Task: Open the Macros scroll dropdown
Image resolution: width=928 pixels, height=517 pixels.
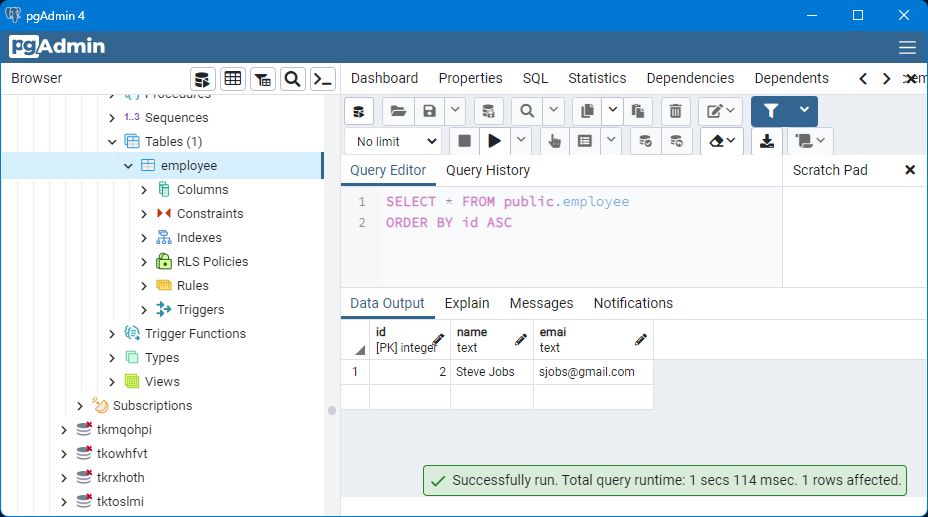Action: [x=810, y=141]
